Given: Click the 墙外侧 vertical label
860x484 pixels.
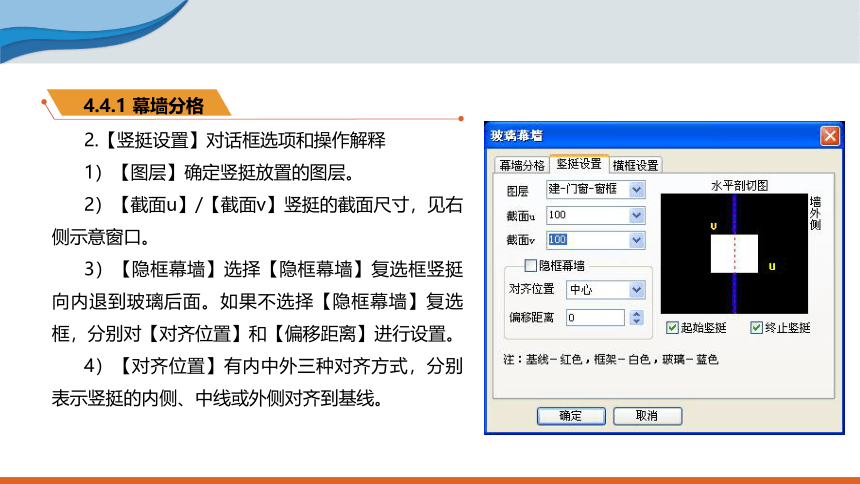Looking at the screenshot, I should [x=815, y=213].
